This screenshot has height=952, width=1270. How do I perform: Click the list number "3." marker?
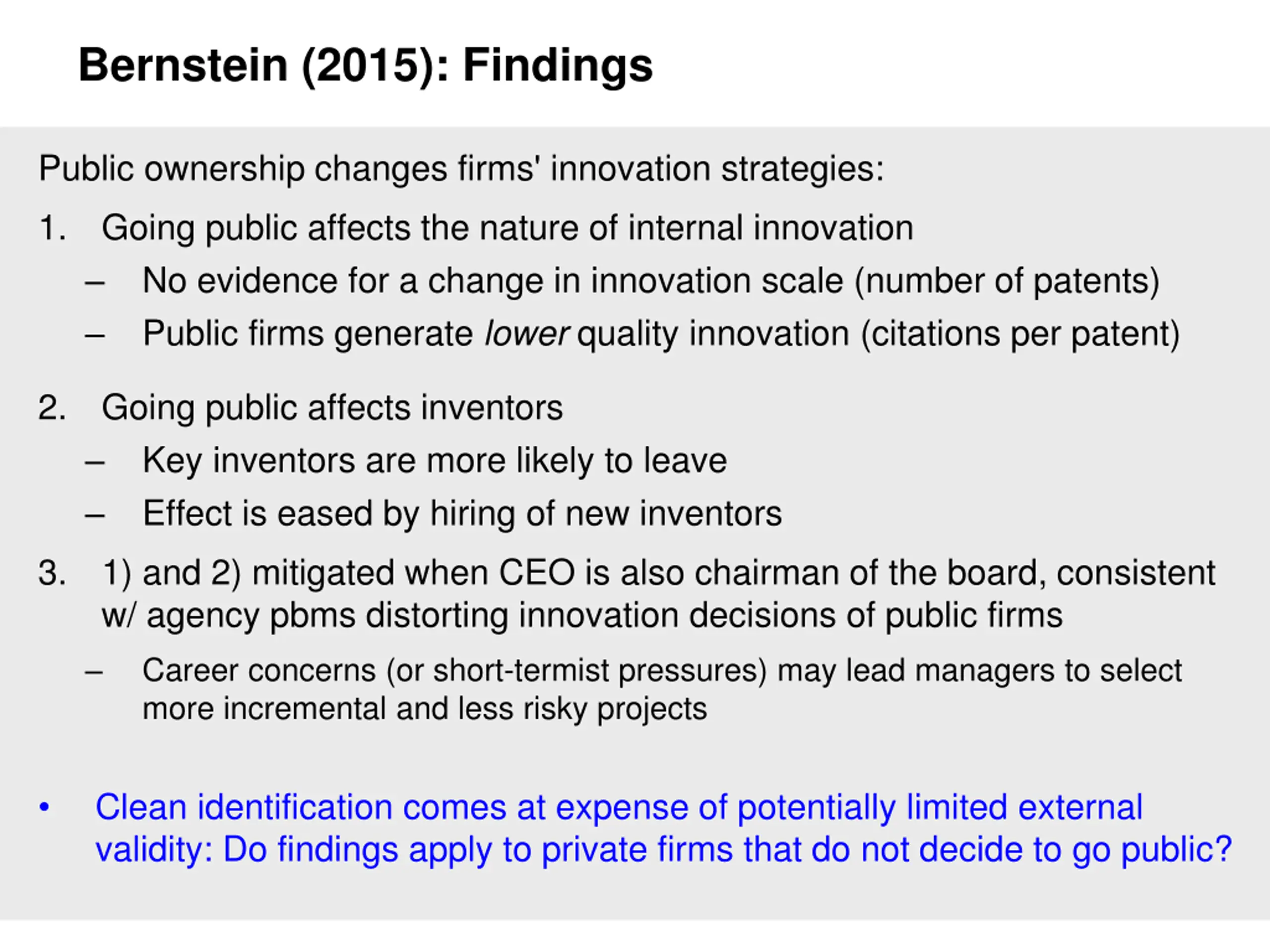(x=52, y=573)
